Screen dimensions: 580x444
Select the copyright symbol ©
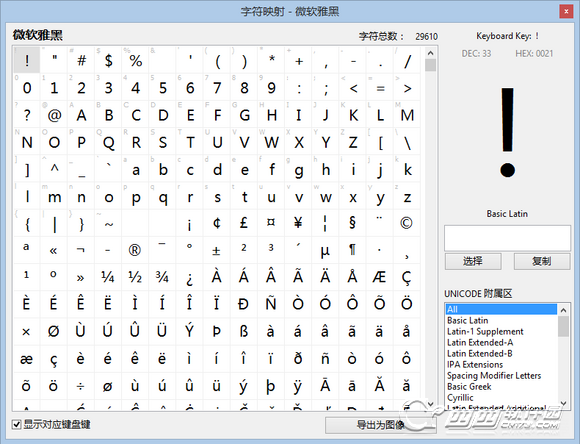click(x=406, y=223)
